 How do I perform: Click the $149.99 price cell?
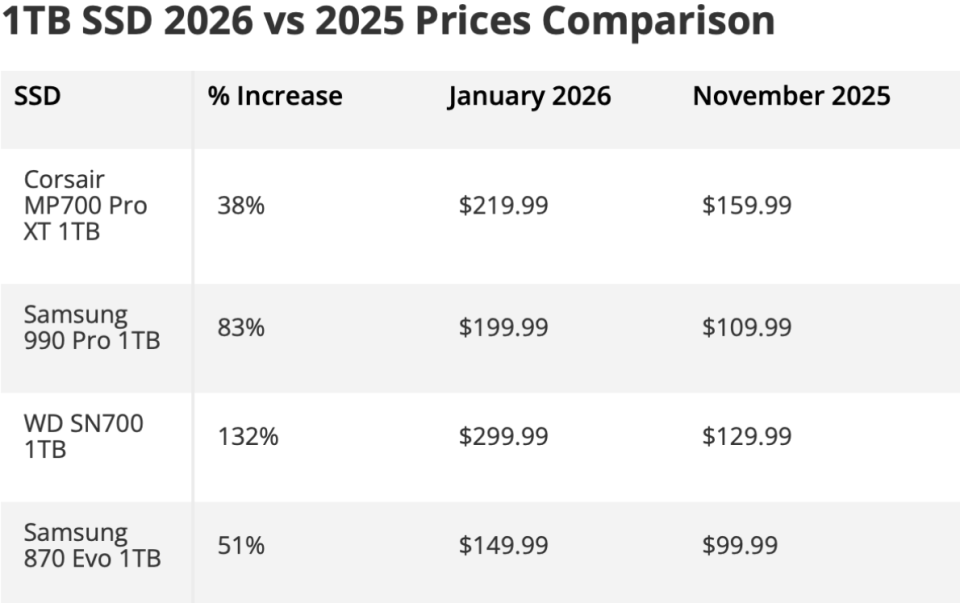(503, 545)
